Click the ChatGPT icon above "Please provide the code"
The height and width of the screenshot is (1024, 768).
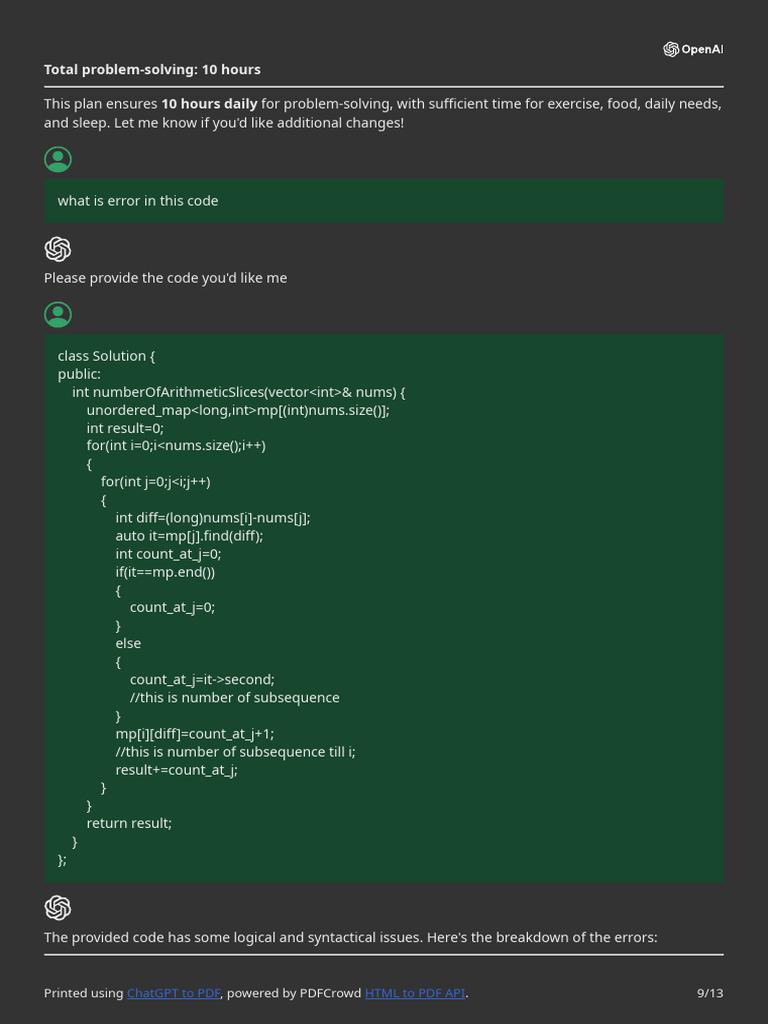click(x=58, y=249)
